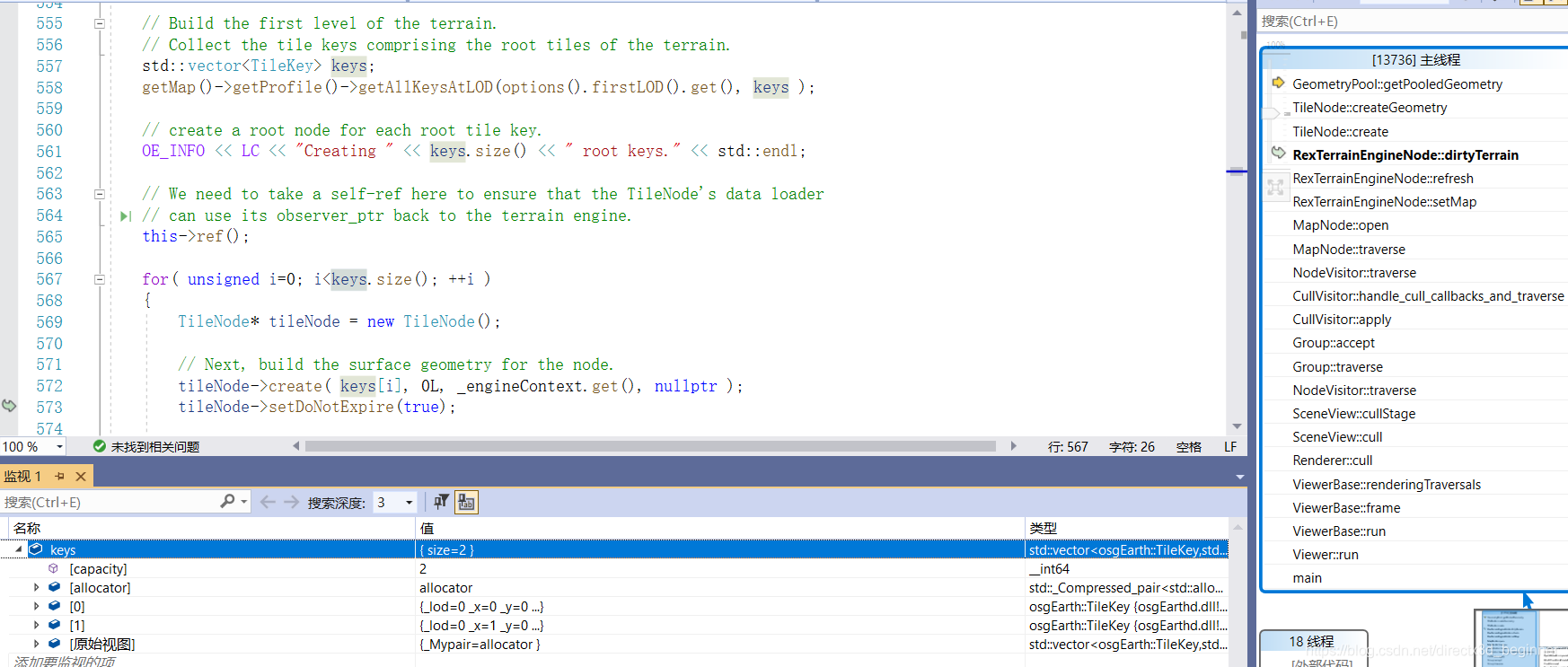Select the {_Mypair=allocator } value cell
This screenshot has width=1568, height=667.
[720, 644]
